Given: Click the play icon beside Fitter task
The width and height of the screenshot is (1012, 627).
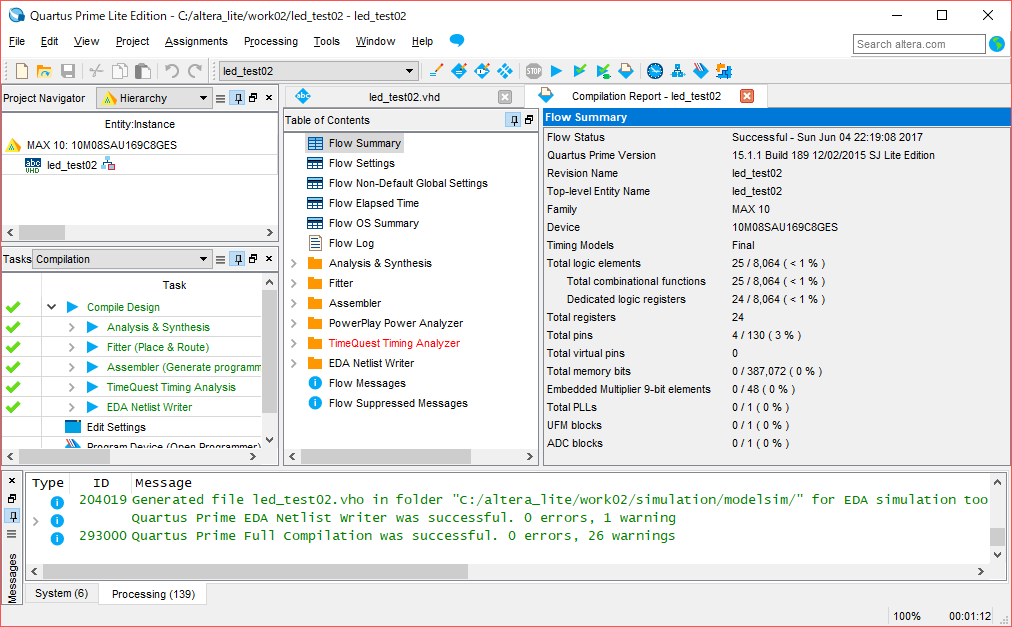Looking at the screenshot, I should click(x=93, y=347).
